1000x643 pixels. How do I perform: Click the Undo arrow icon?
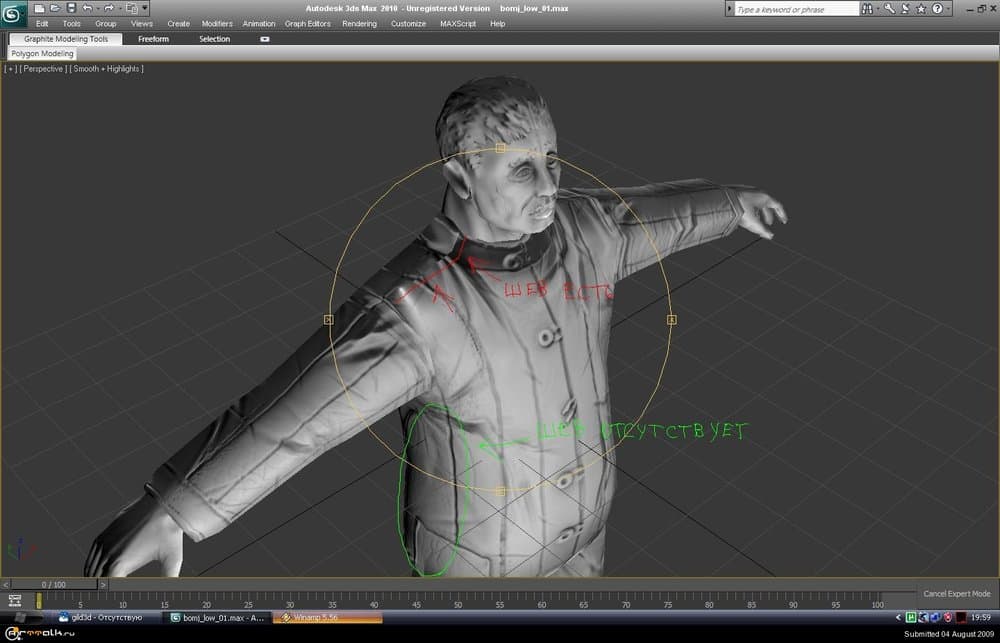[x=87, y=8]
